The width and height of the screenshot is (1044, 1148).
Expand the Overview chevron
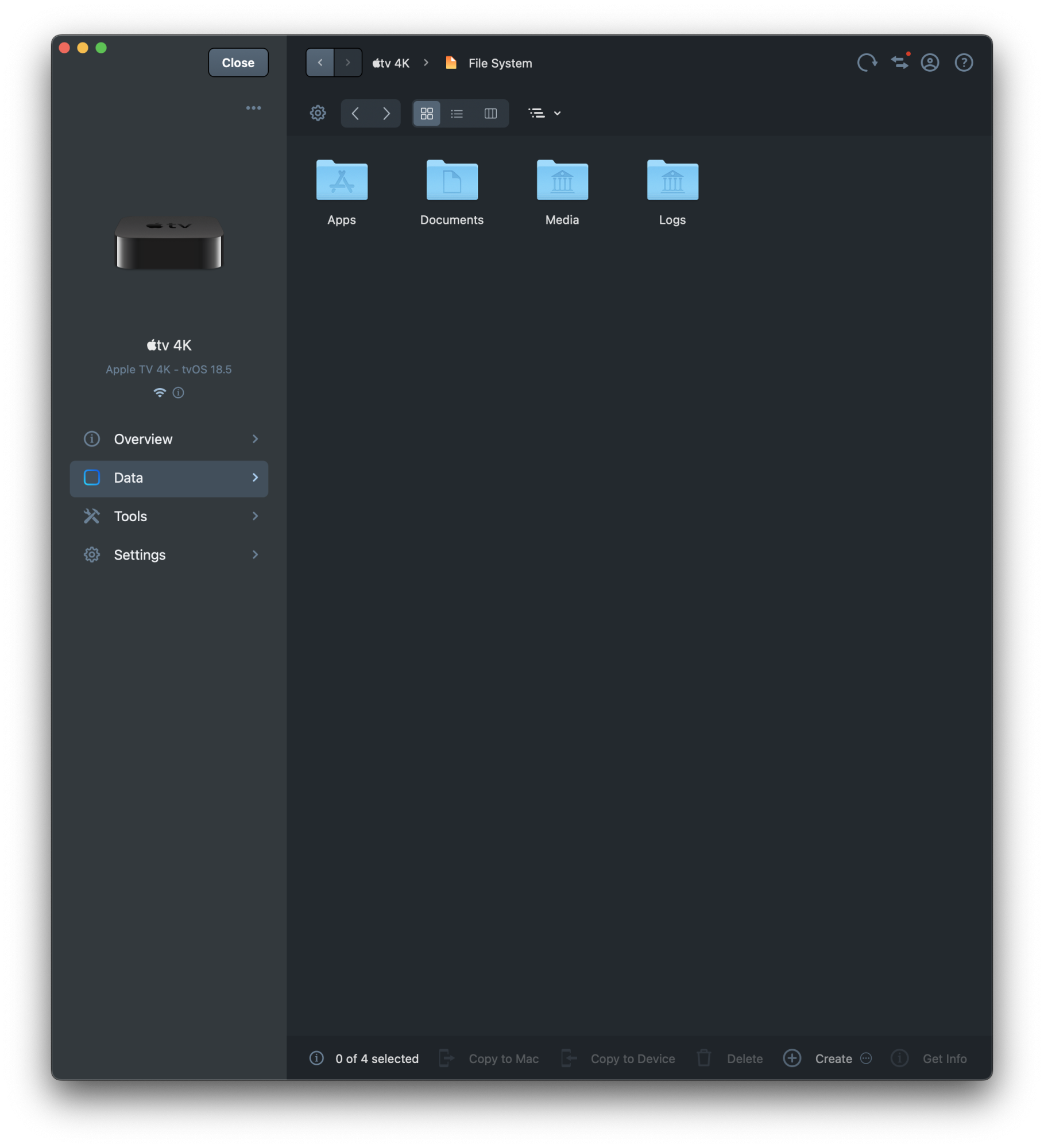point(255,439)
